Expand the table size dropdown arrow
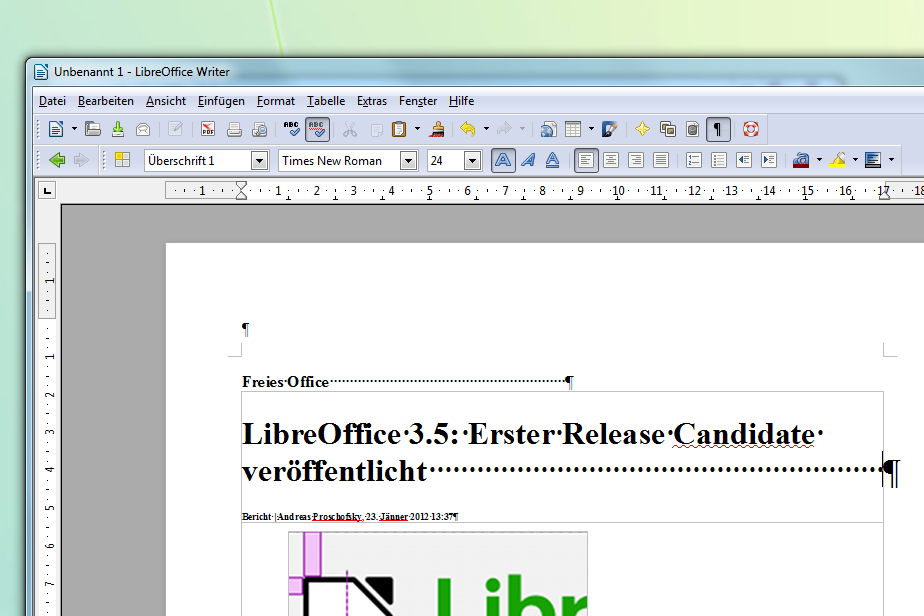 click(x=591, y=129)
